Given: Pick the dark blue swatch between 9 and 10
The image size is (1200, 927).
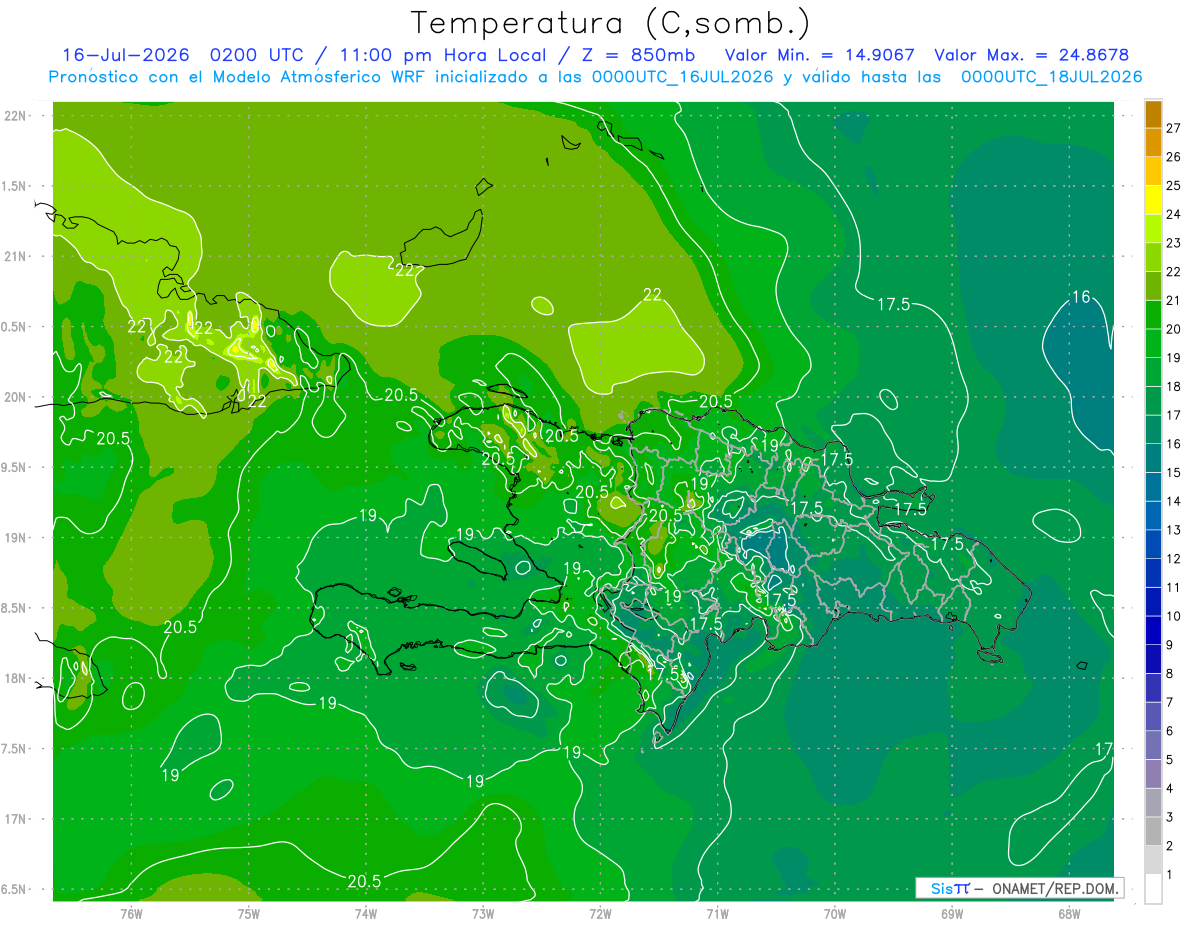Looking at the screenshot, I should (x=1153, y=630).
